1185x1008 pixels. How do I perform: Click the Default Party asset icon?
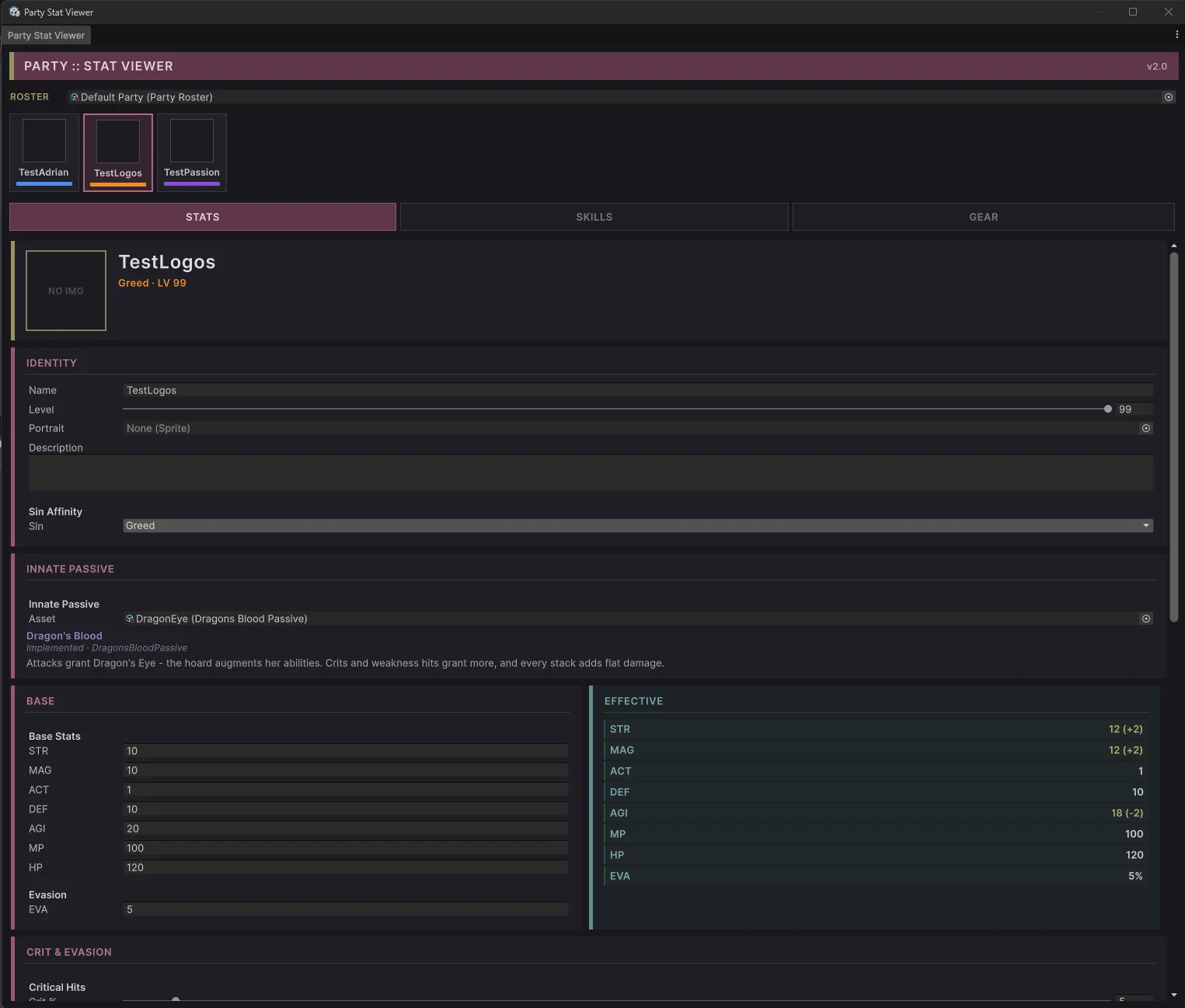(x=75, y=97)
